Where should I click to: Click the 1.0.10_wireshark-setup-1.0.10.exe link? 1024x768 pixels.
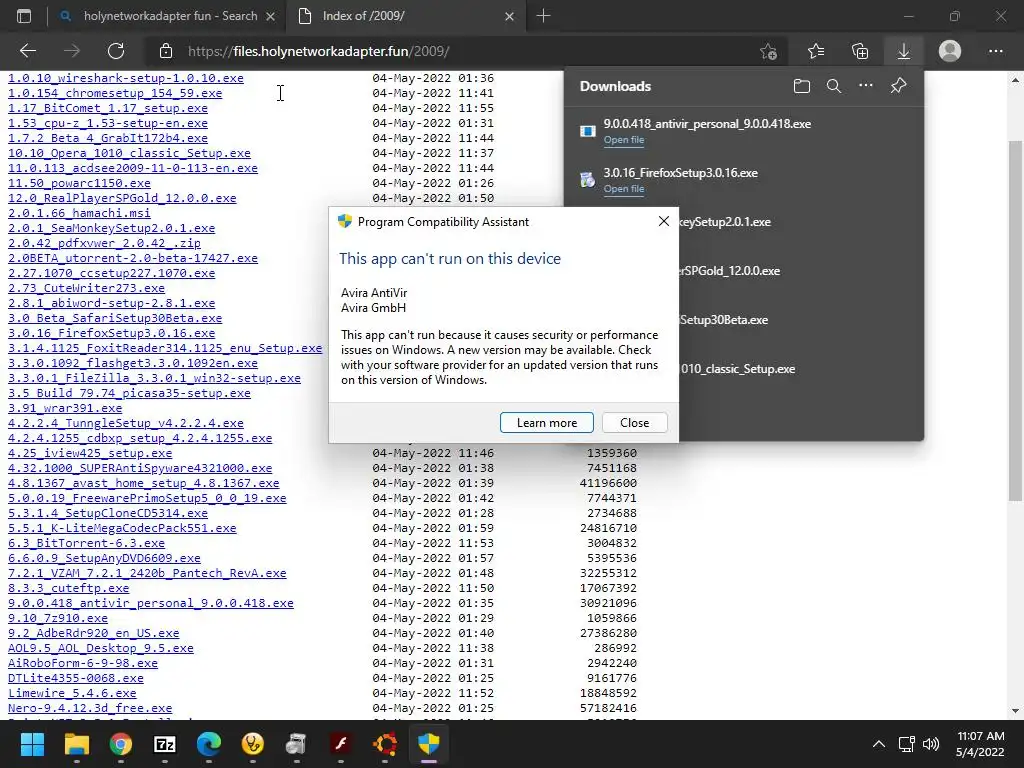[x=125, y=78]
